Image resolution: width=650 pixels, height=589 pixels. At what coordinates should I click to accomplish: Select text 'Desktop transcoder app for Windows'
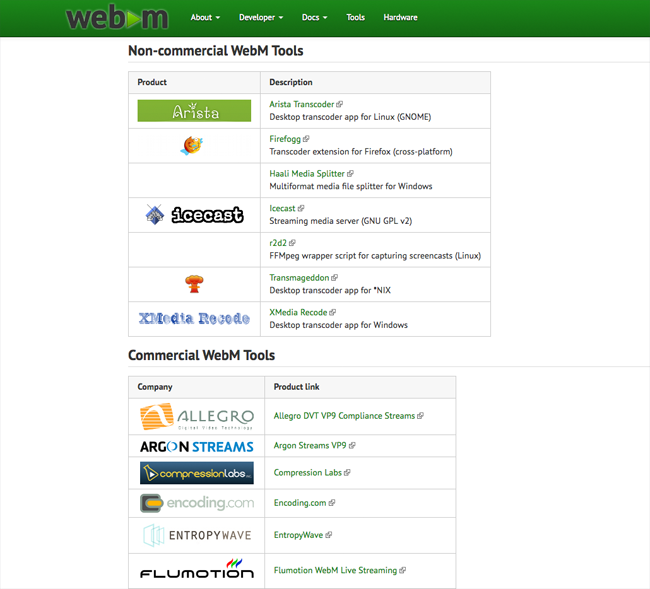pos(338,325)
